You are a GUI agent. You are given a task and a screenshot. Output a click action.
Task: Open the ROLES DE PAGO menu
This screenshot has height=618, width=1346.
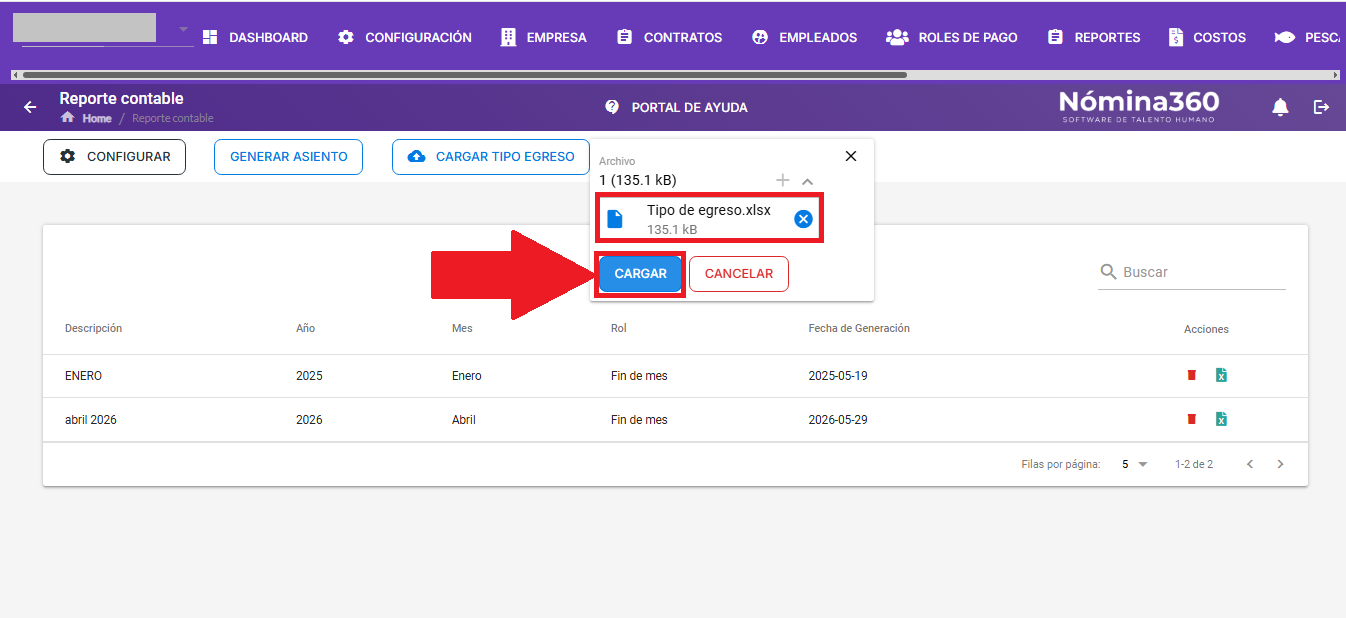pos(952,37)
